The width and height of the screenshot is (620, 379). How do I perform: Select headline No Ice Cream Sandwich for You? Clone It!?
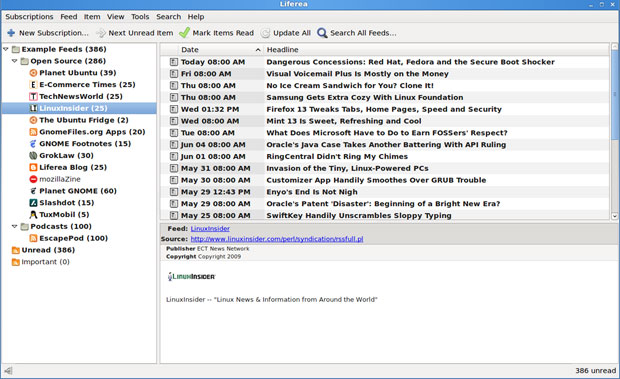point(350,86)
